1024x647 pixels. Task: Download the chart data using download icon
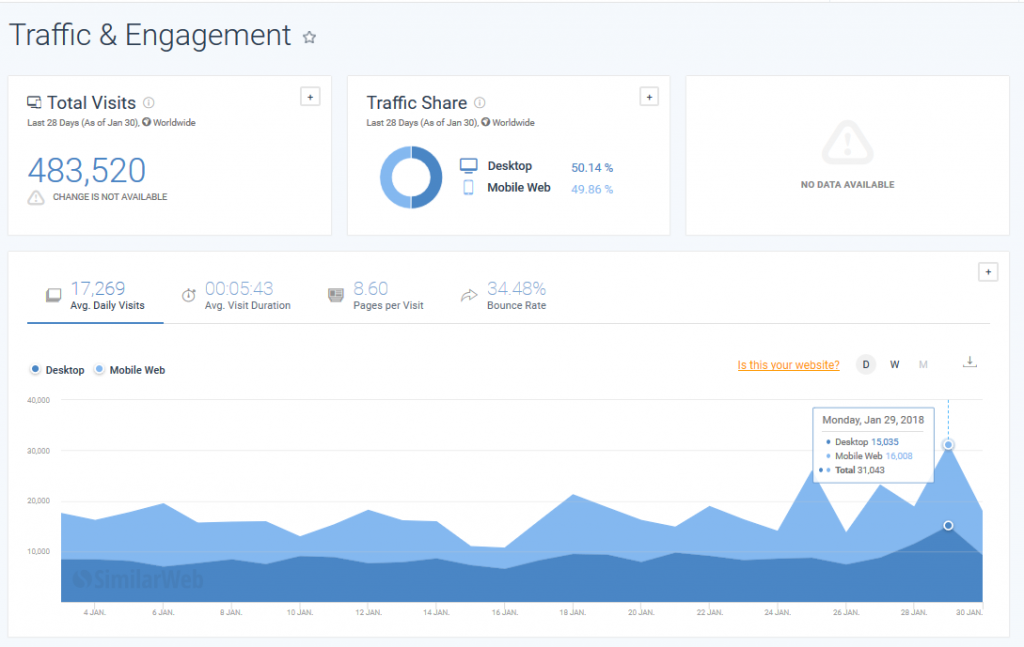[x=968, y=362]
